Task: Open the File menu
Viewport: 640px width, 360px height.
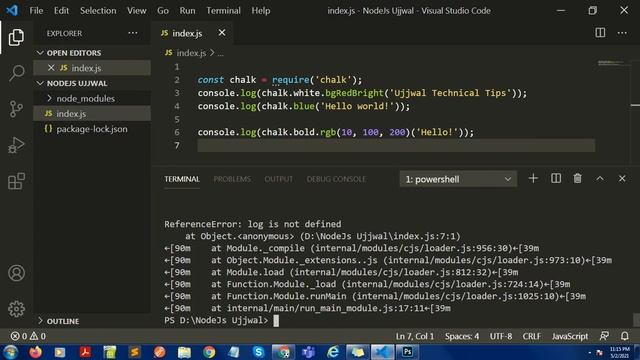Action: 36,11
